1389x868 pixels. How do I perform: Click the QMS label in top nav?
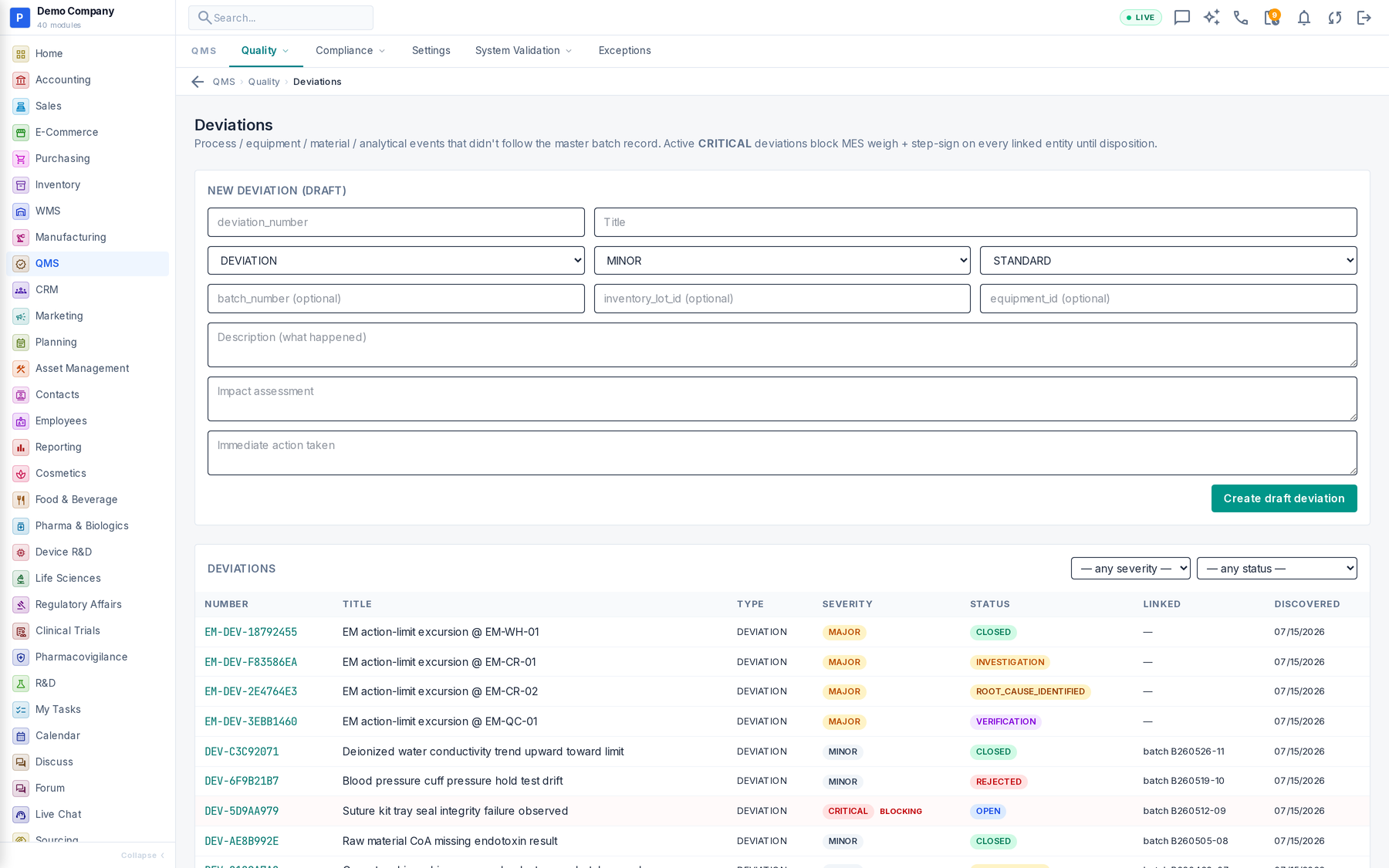[204, 51]
